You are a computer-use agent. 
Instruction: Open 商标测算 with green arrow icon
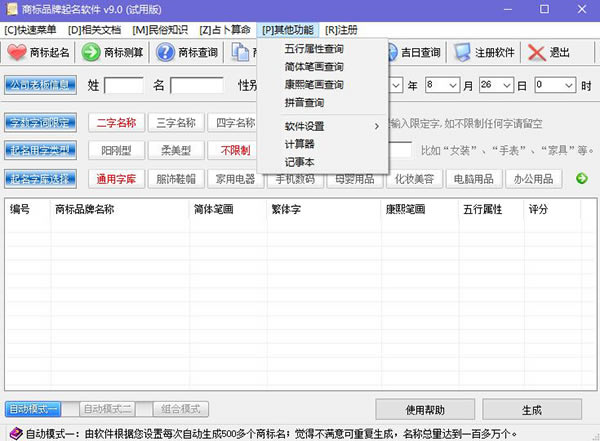click(x=91, y=53)
